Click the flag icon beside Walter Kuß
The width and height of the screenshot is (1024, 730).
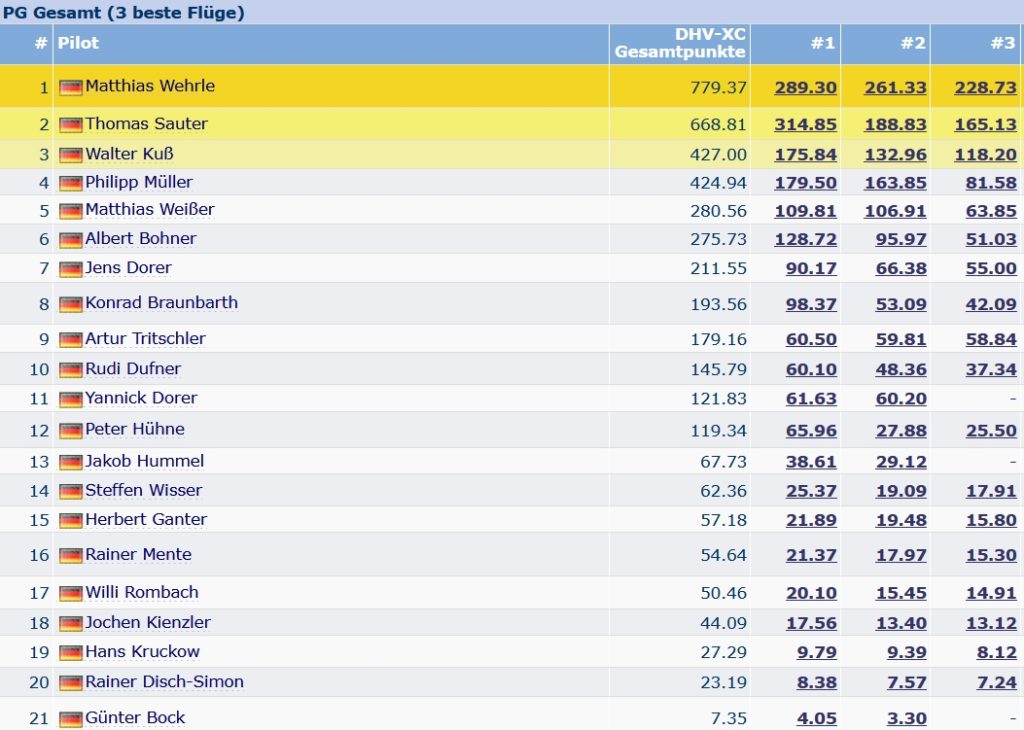(71, 155)
